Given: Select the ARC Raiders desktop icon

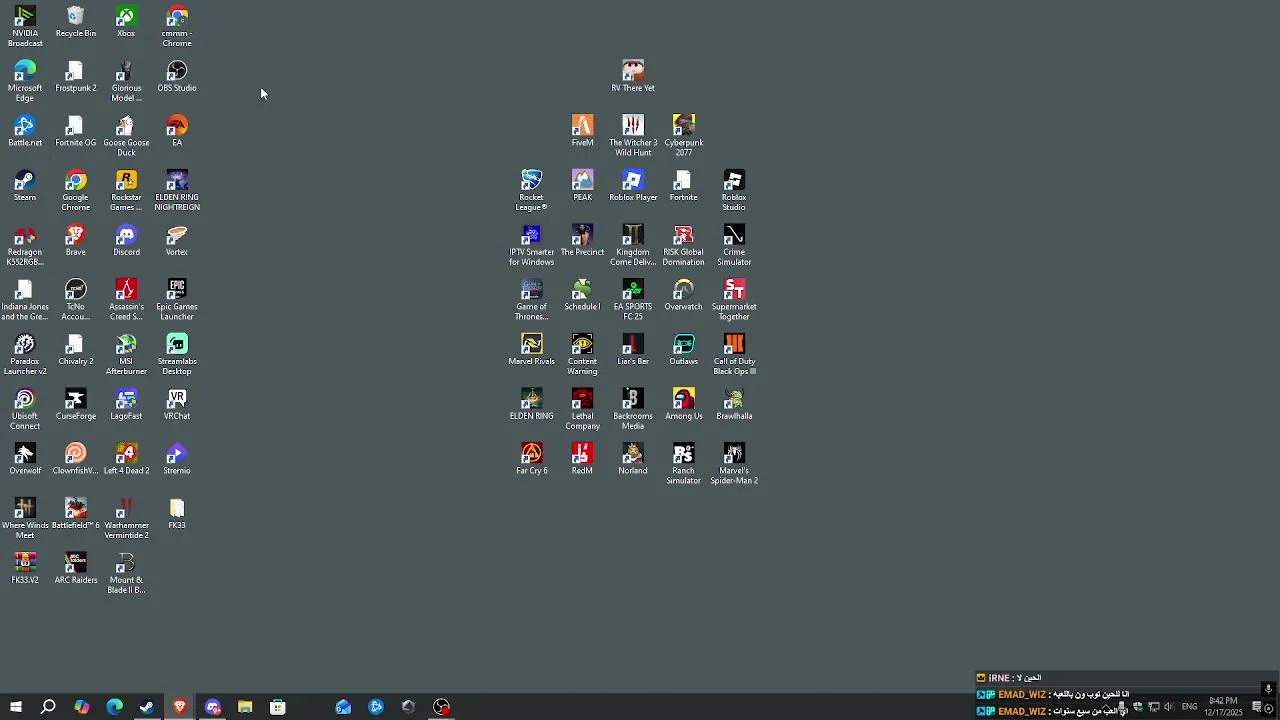Looking at the screenshot, I should coord(76,569).
